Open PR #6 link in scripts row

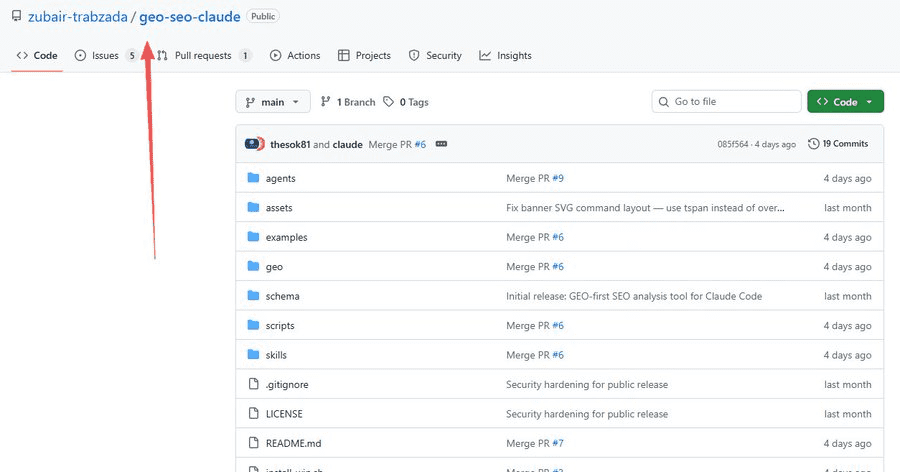pos(558,325)
